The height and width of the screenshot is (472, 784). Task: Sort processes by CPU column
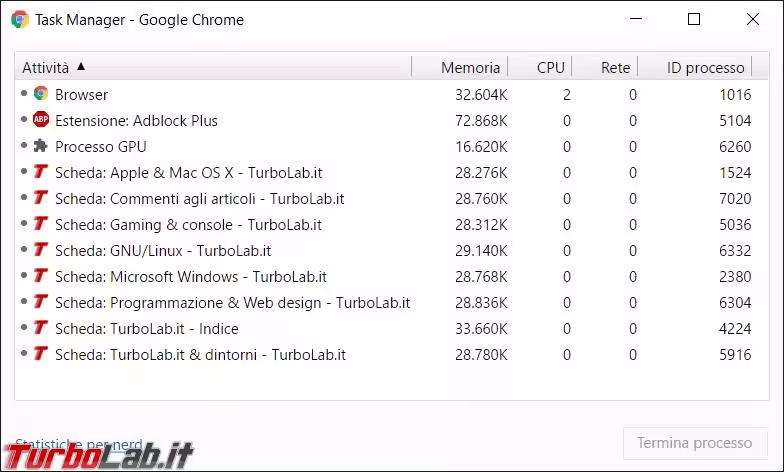pyautogui.click(x=550, y=67)
